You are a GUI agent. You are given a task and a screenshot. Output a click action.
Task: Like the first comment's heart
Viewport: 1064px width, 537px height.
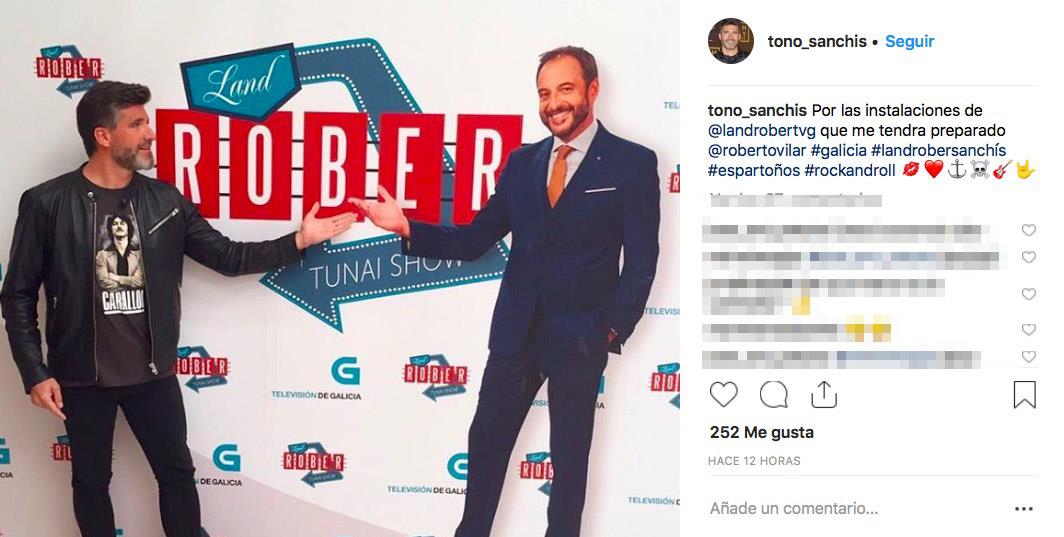tap(1029, 230)
